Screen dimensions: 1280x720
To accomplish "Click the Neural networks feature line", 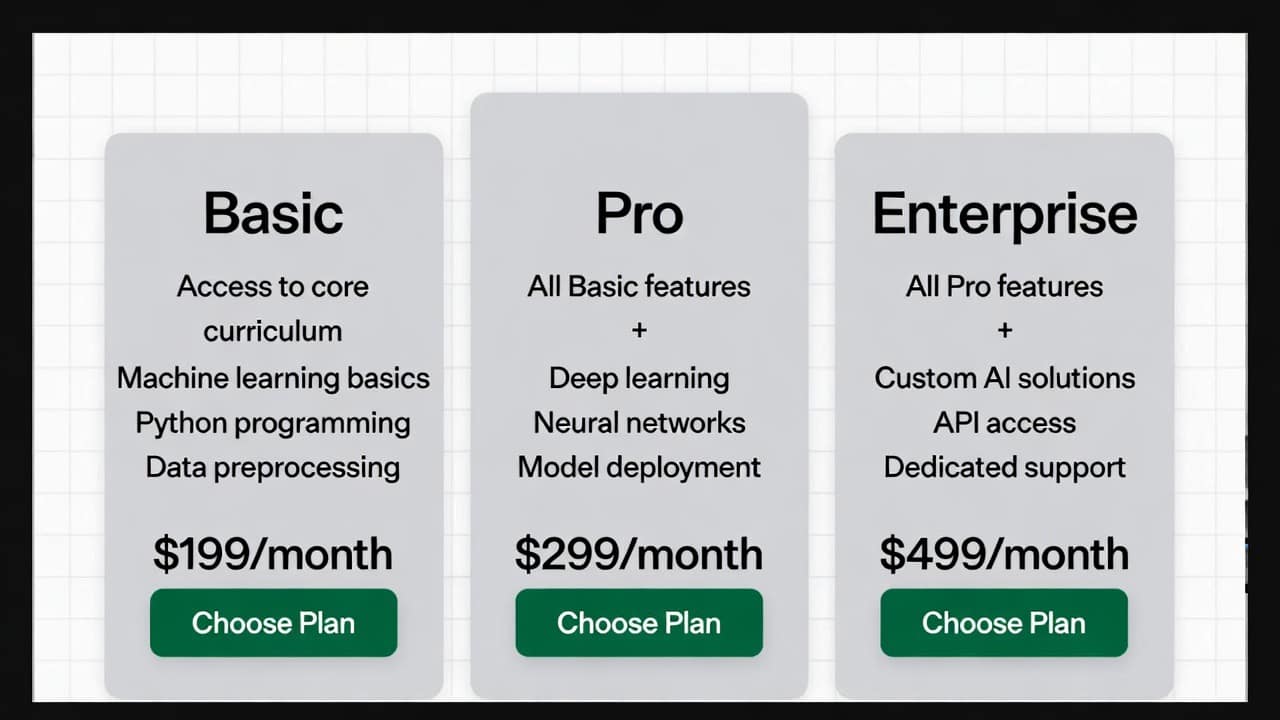I will click(x=639, y=422).
